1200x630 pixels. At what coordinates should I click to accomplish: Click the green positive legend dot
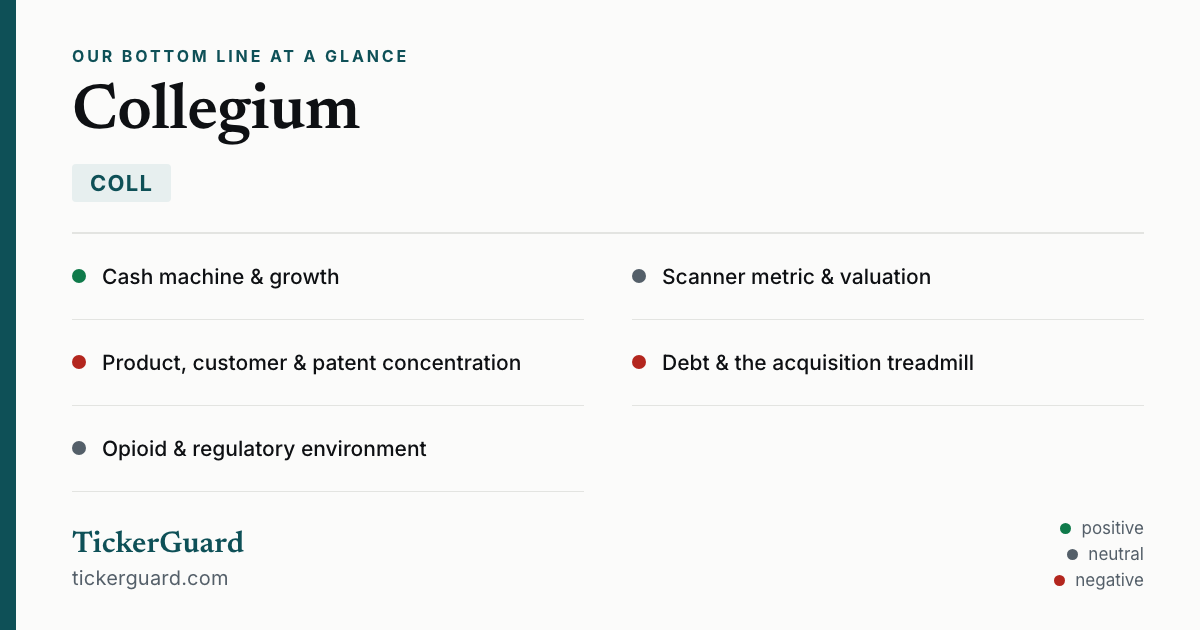pos(1065,528)
